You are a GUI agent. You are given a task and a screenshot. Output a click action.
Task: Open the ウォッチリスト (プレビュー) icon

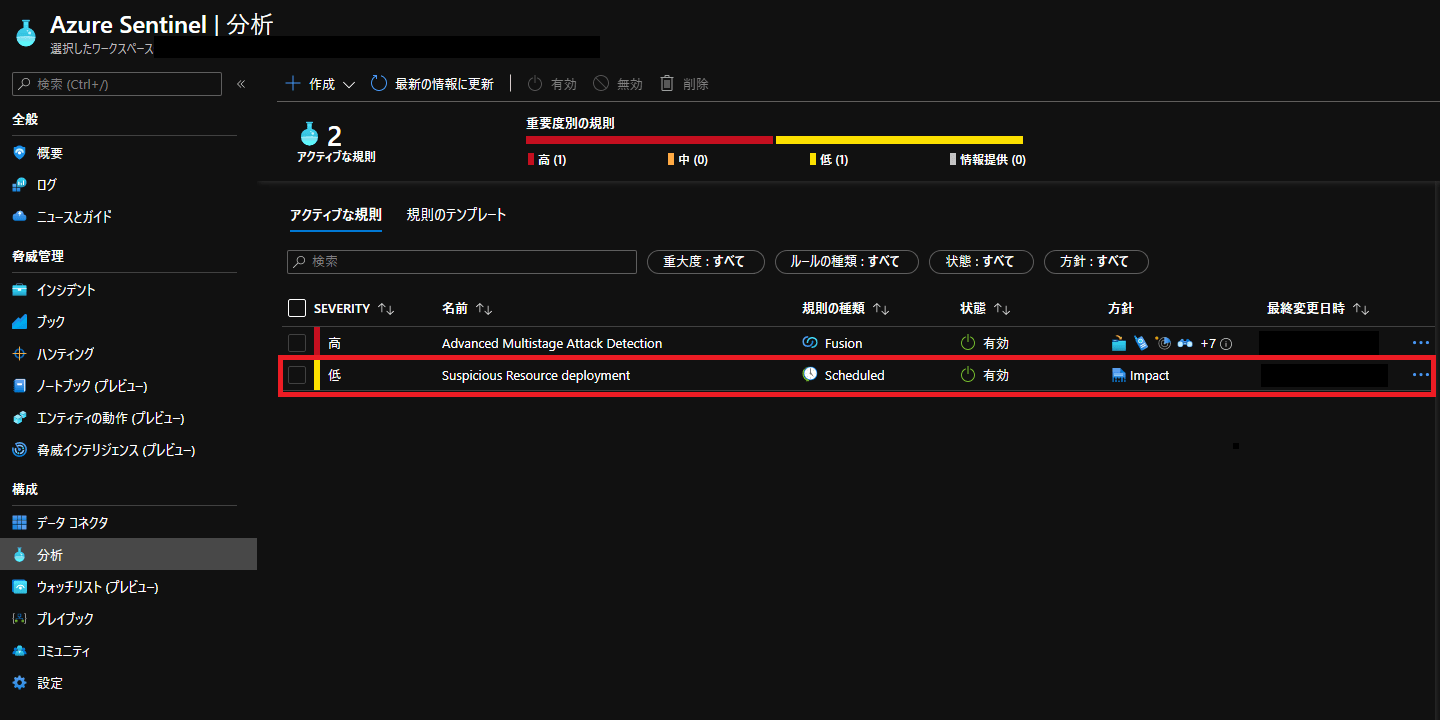coord(19,587)
